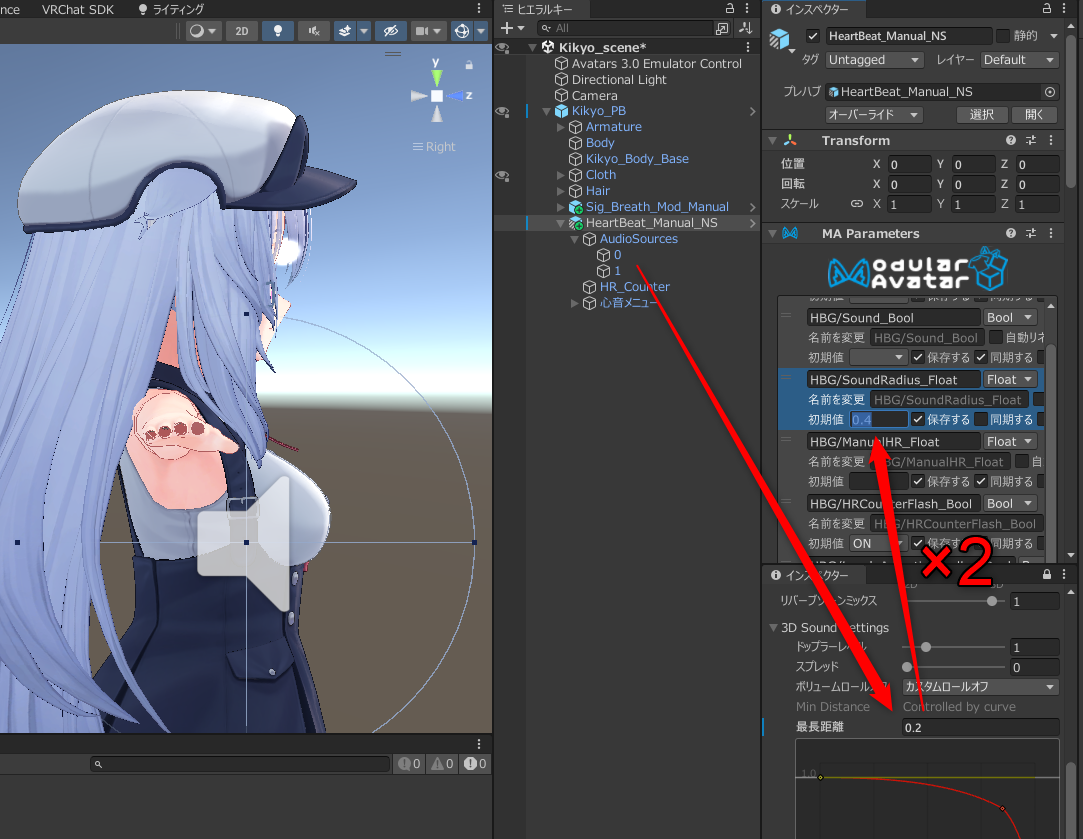The width and height of the screenshot is (1083, 839).
Task: Click the blue Z axis cone
Action: tap(454, 96)
